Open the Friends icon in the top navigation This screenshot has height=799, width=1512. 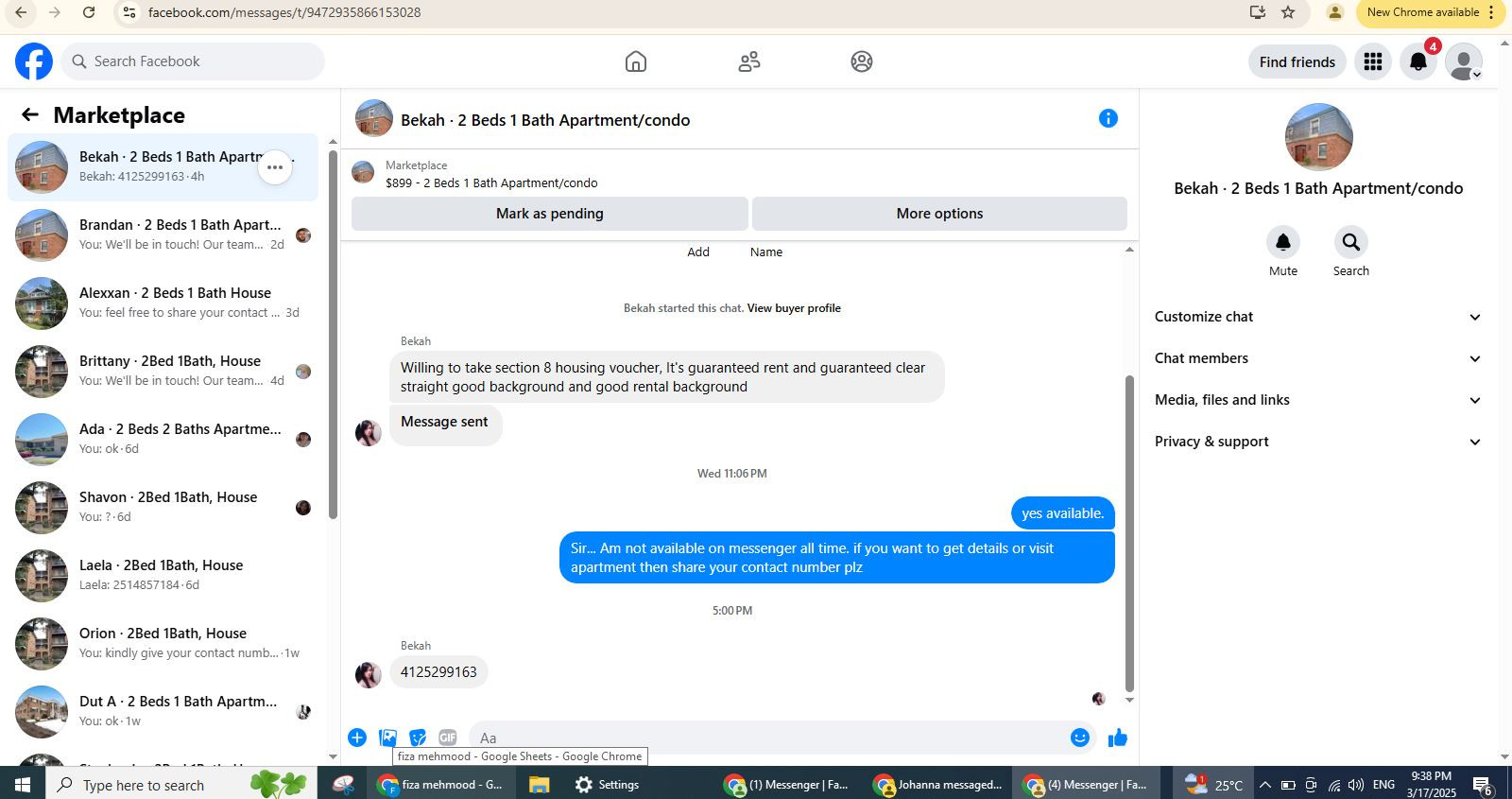749,61
